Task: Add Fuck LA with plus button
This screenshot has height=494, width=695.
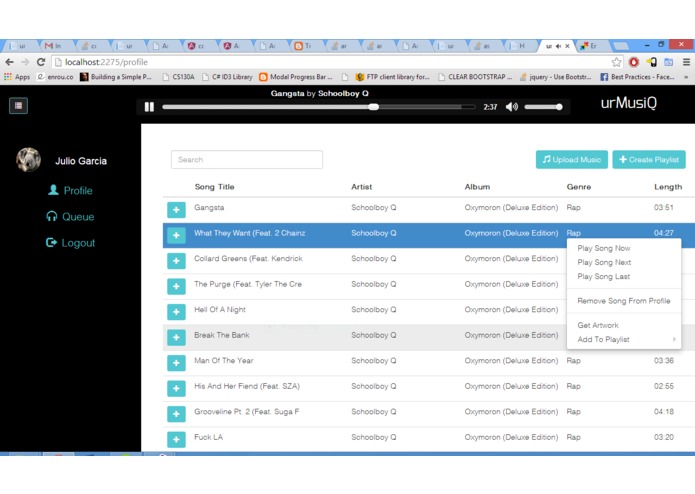Action: point(176,440)
